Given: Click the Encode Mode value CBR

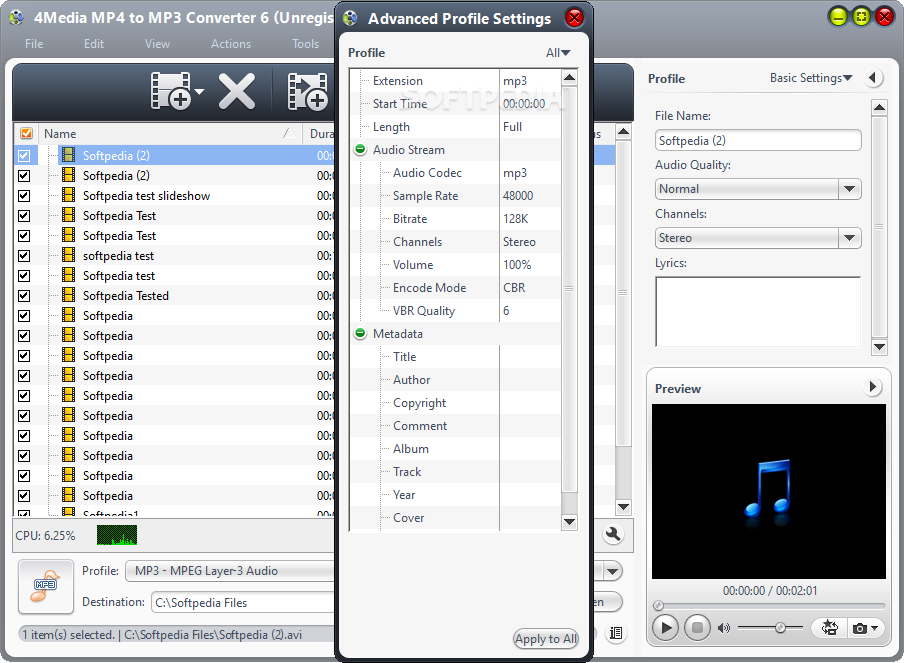Looking at the screenshot, I should click(514, 288).
